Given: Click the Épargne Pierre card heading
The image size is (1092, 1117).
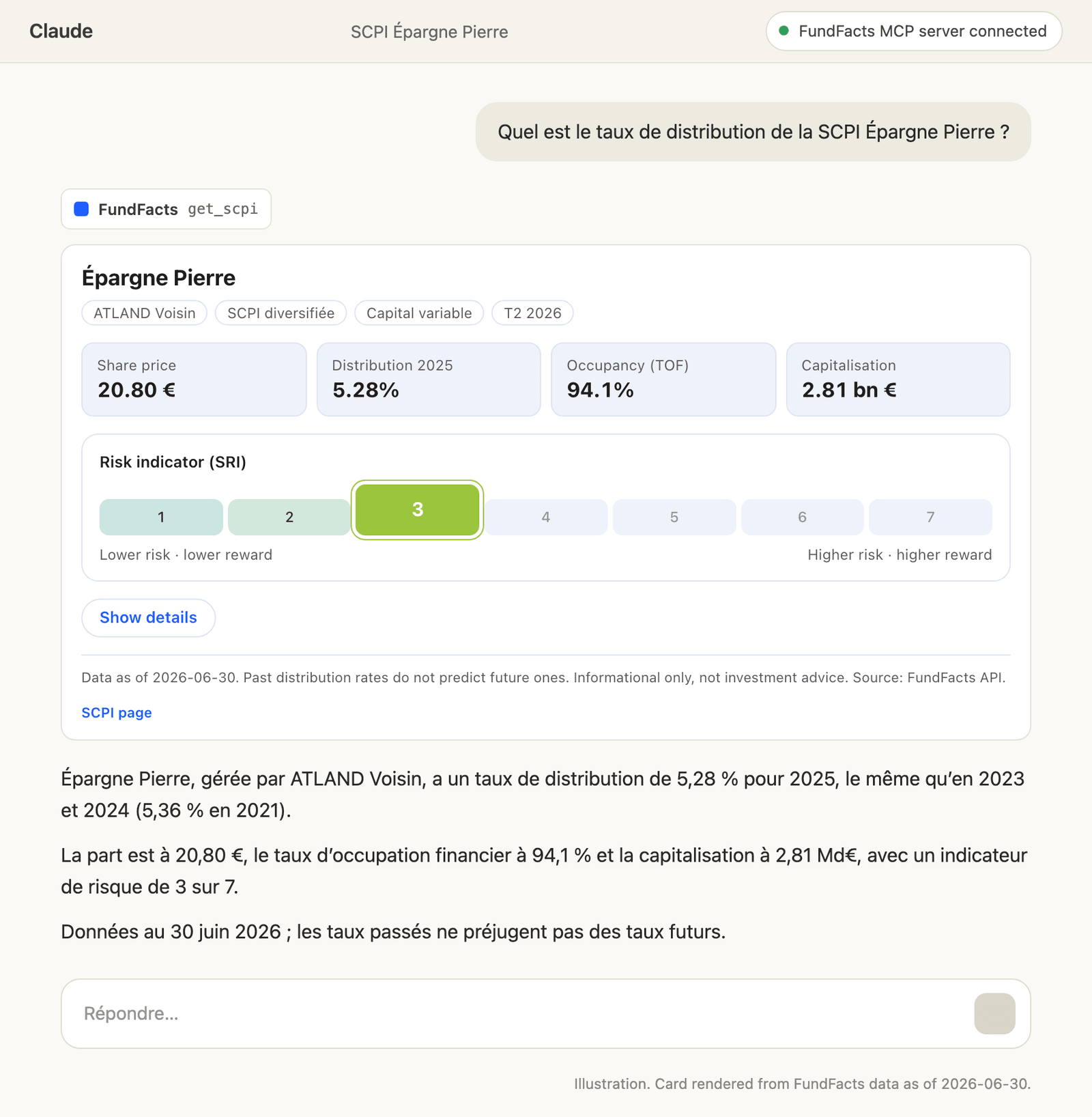Looking at the screenshot, I should click(x=158, y=278).
